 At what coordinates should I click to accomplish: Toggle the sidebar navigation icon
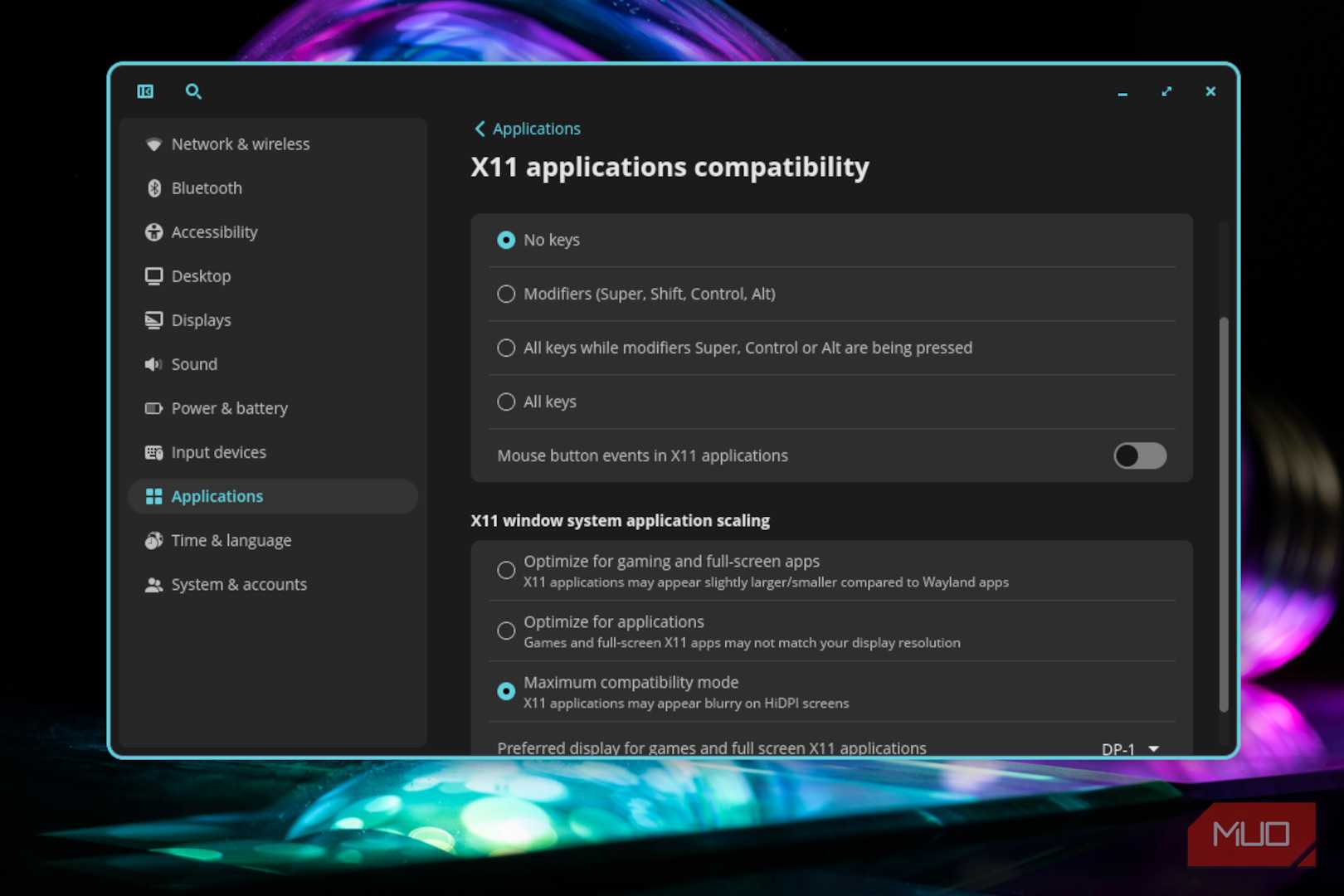coord(145,91)
